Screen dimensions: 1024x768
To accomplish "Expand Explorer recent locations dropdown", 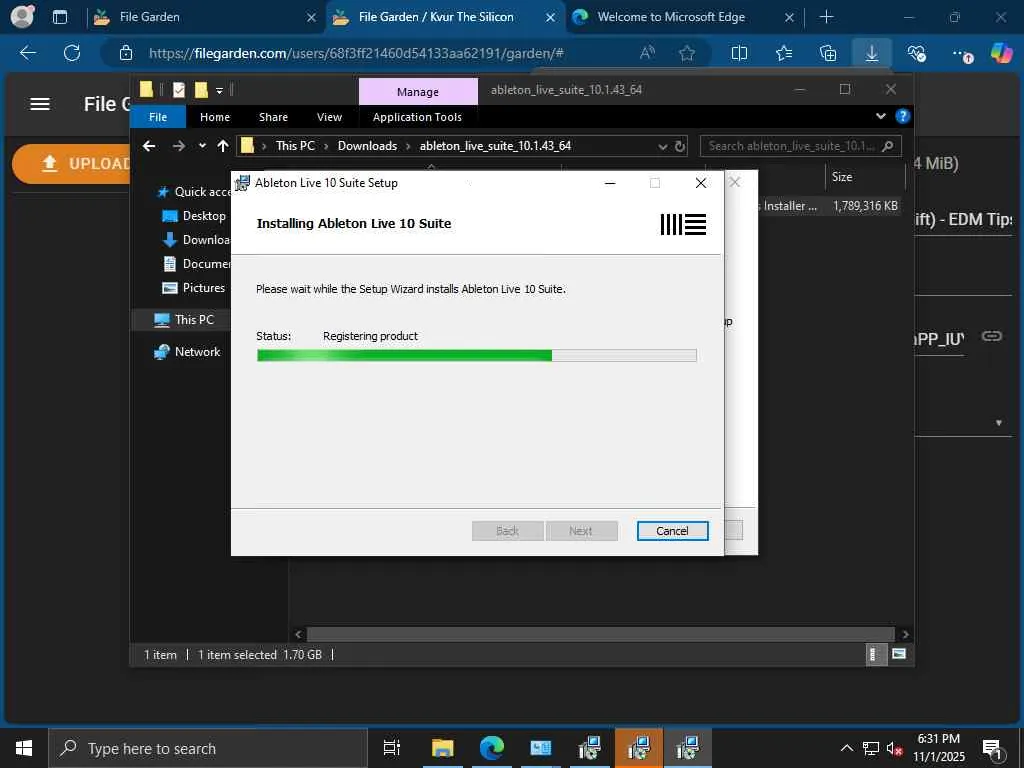I will (202, 146).
